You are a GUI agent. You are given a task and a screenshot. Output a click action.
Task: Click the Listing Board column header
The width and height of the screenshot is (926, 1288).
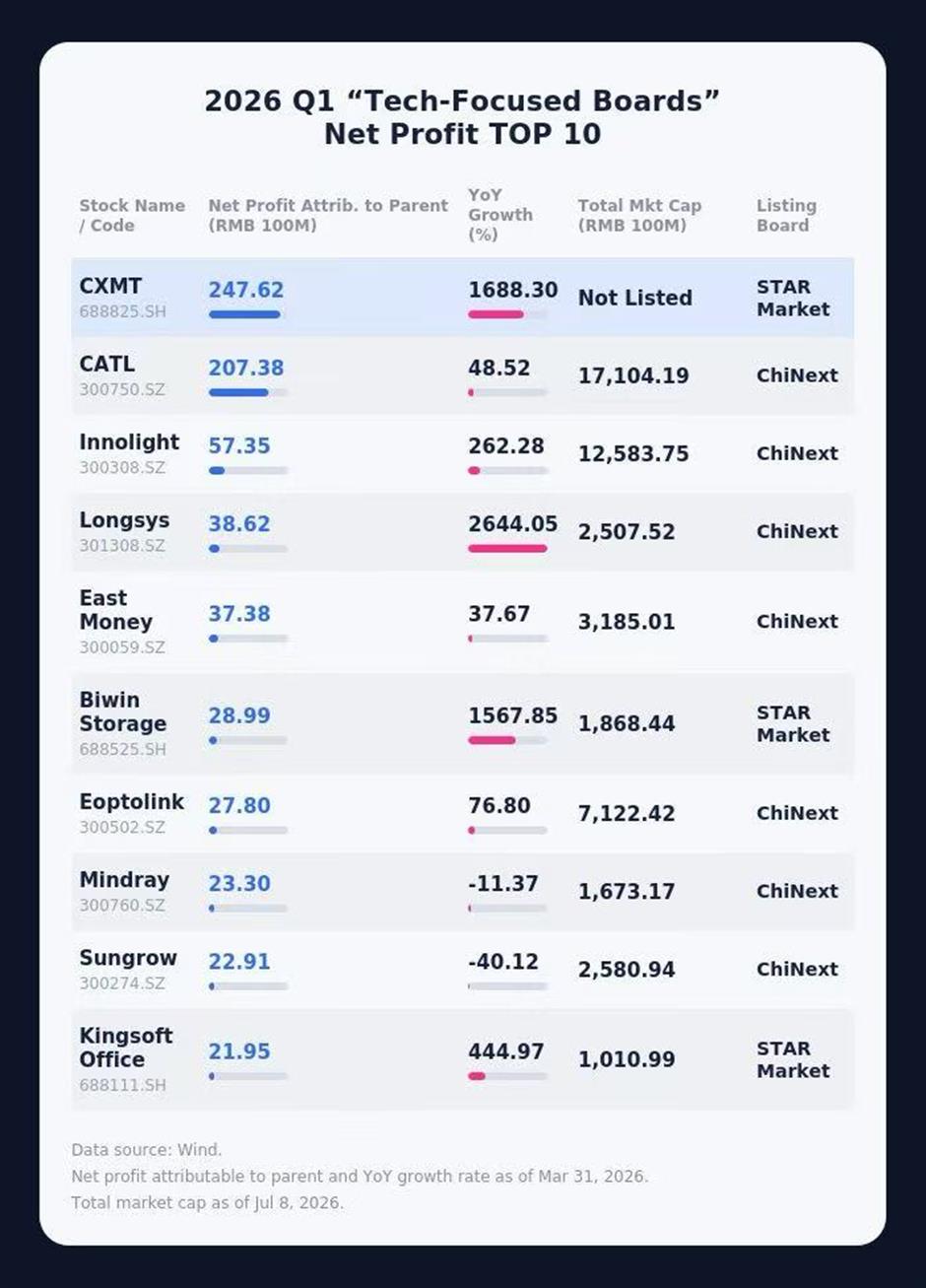tap(786, 215)
